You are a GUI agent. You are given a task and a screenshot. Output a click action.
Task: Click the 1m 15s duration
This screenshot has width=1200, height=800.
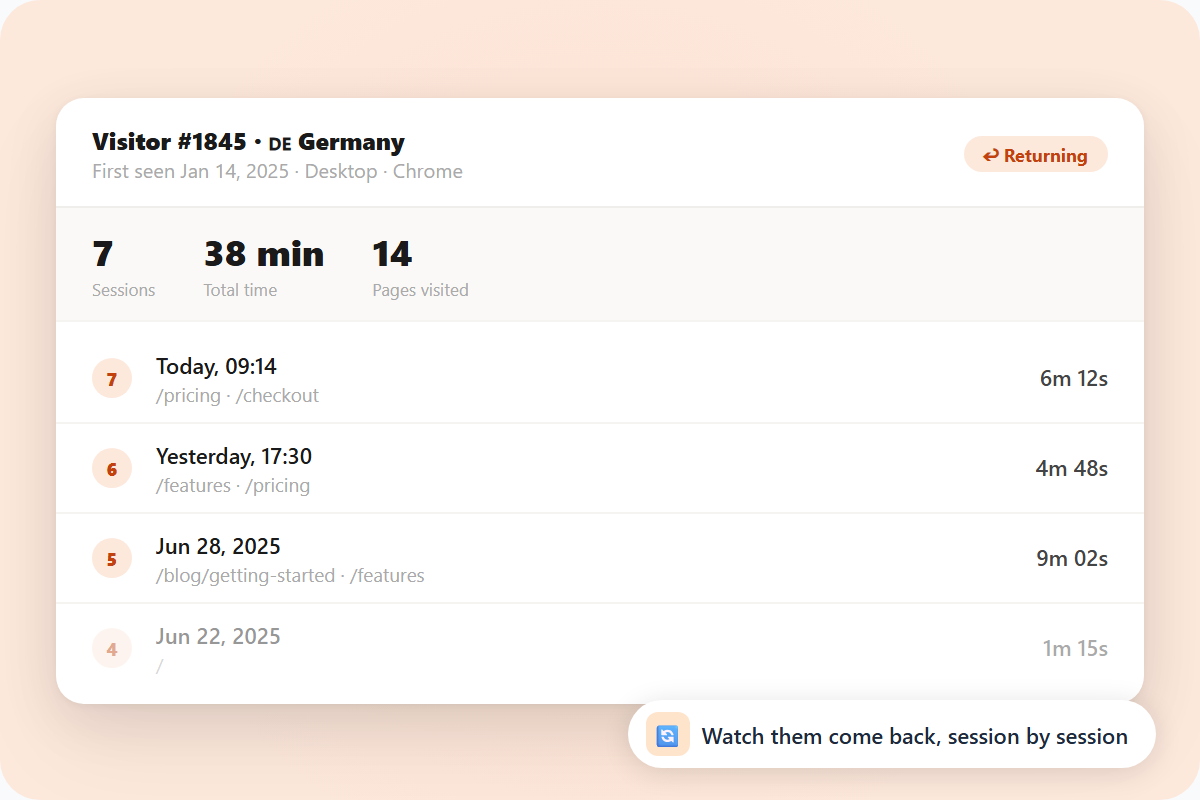[1075, 648]
